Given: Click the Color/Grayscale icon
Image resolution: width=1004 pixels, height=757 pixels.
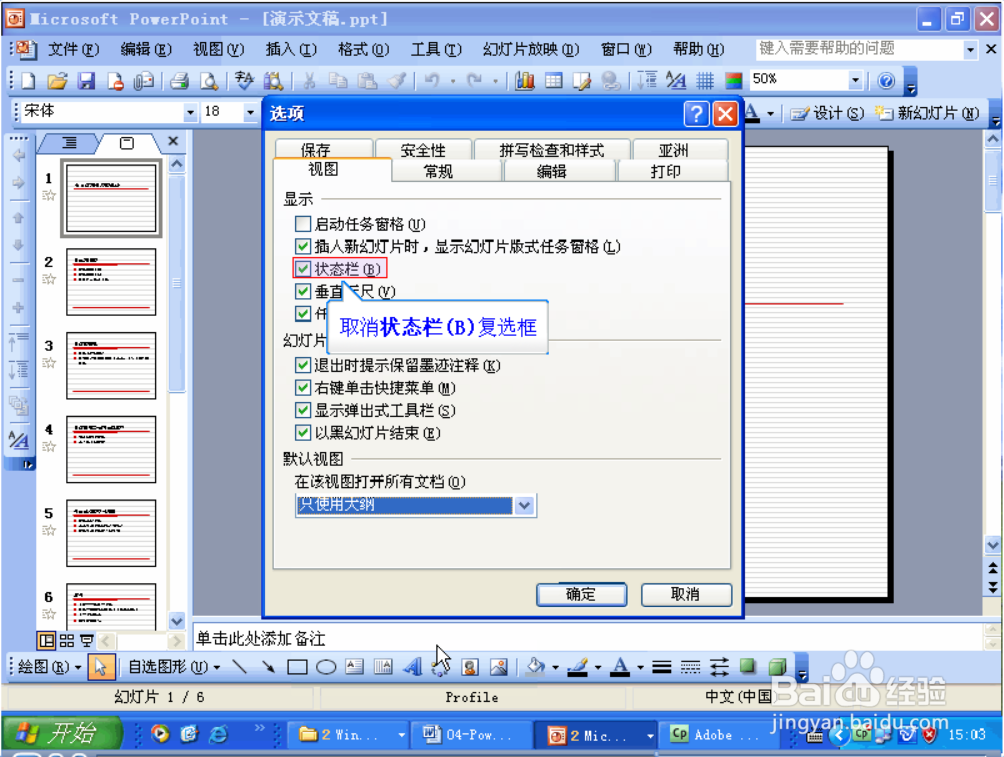Looking at the screenshot, I should pos(733,81).
